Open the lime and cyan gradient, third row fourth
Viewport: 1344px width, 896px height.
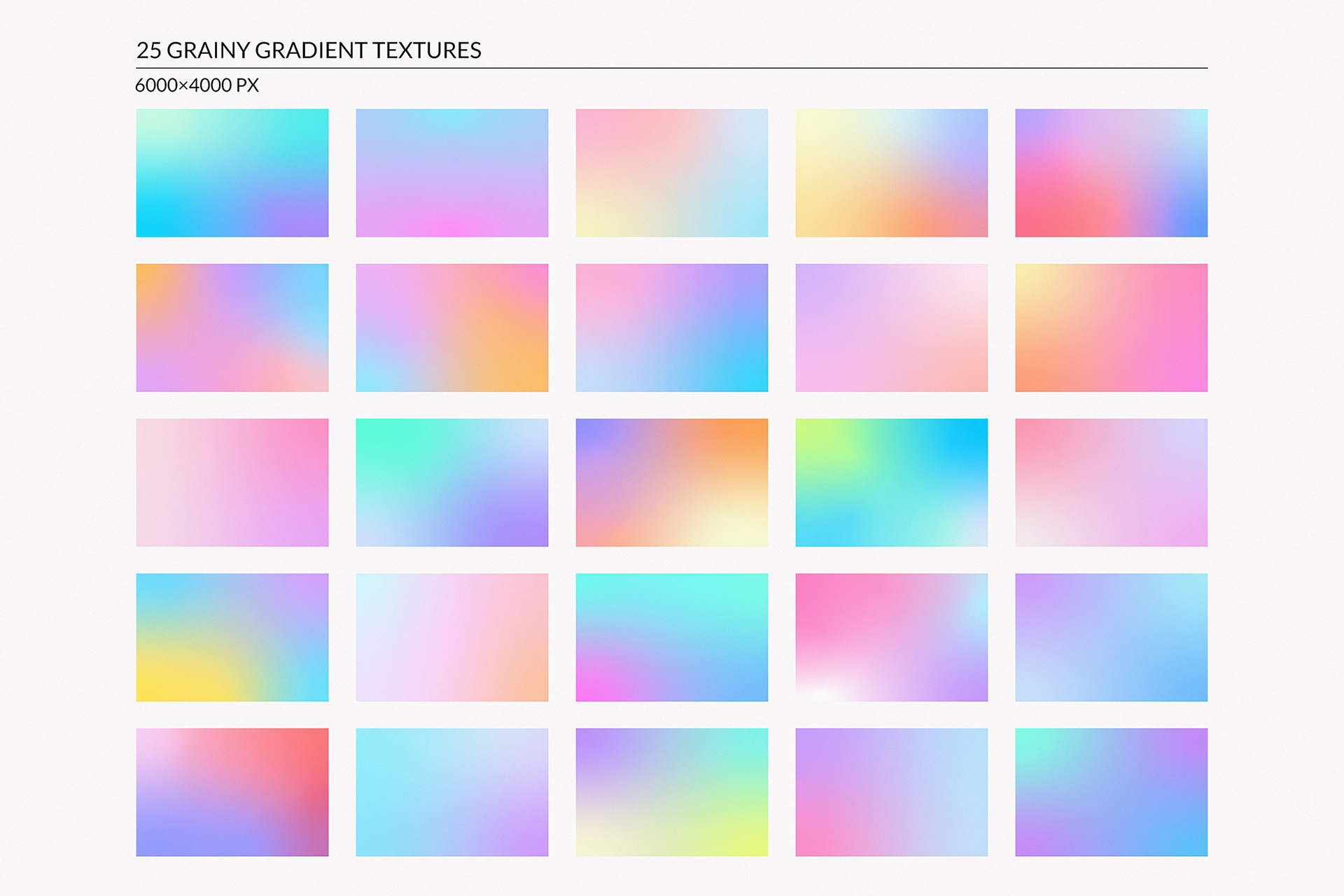(x=891, y=482)
